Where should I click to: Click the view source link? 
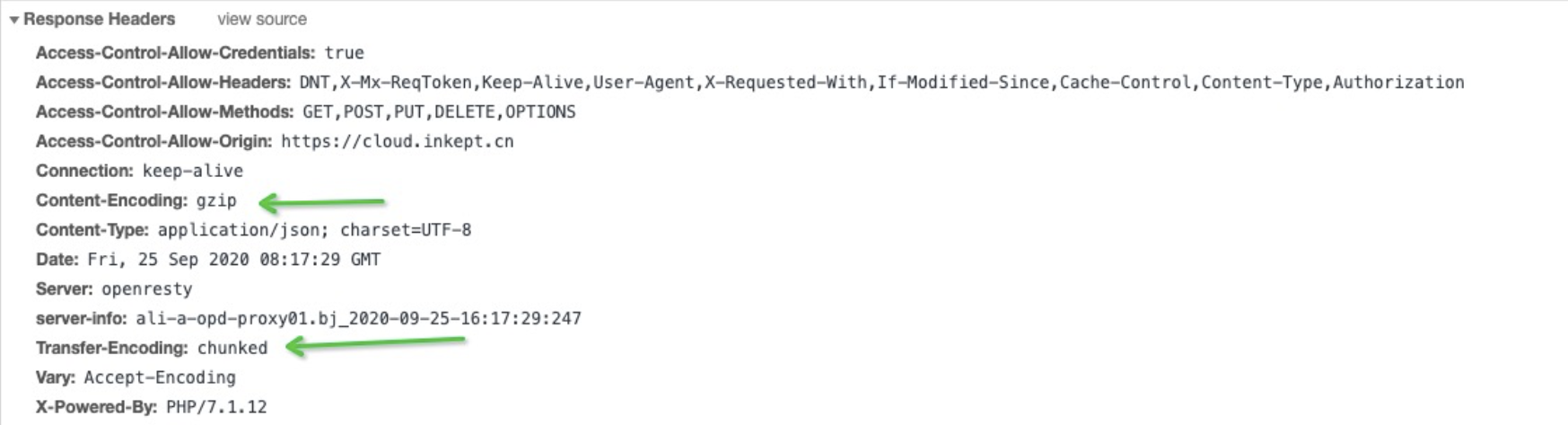tap(261, 20)
